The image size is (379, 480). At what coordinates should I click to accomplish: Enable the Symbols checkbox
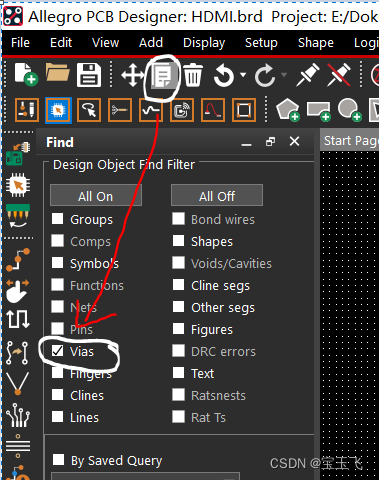point(57,263)
